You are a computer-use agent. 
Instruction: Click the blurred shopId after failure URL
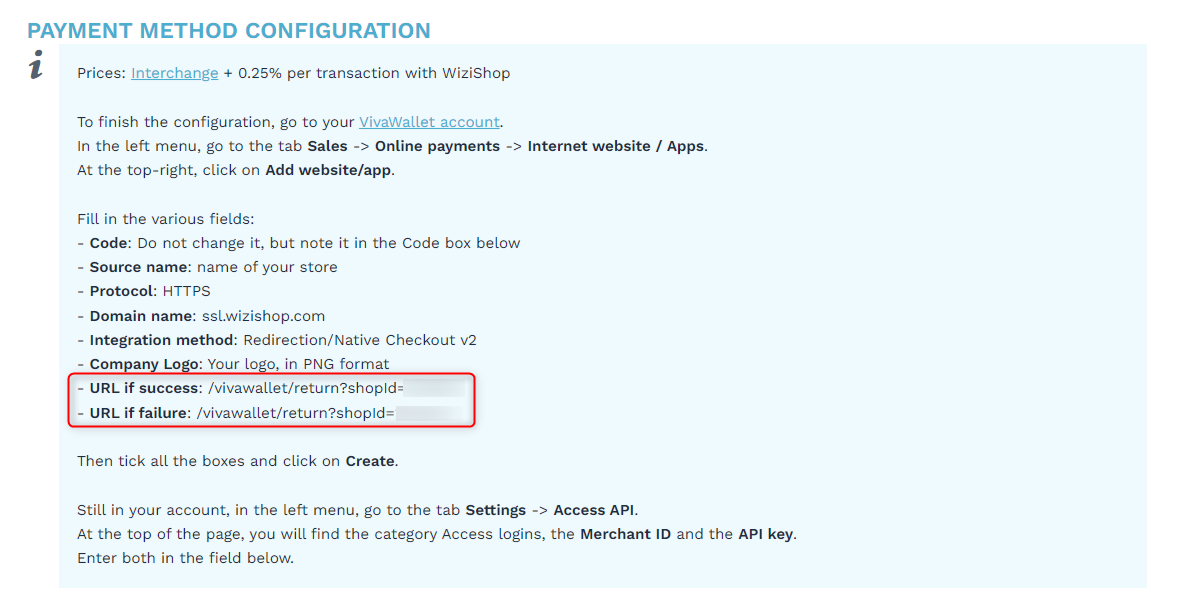click(x=430, y=413)
